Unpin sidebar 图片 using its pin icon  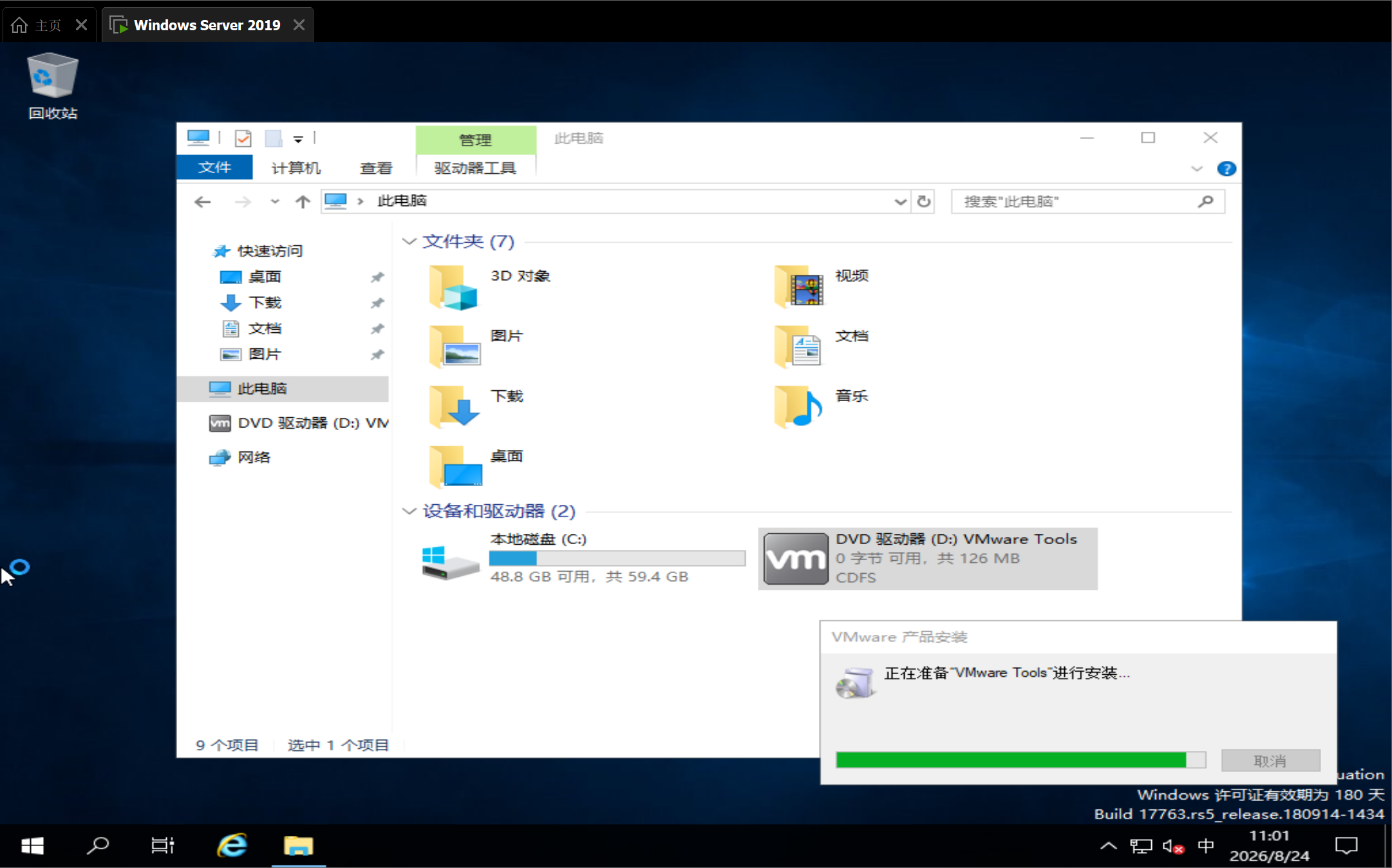pos(377,355)
